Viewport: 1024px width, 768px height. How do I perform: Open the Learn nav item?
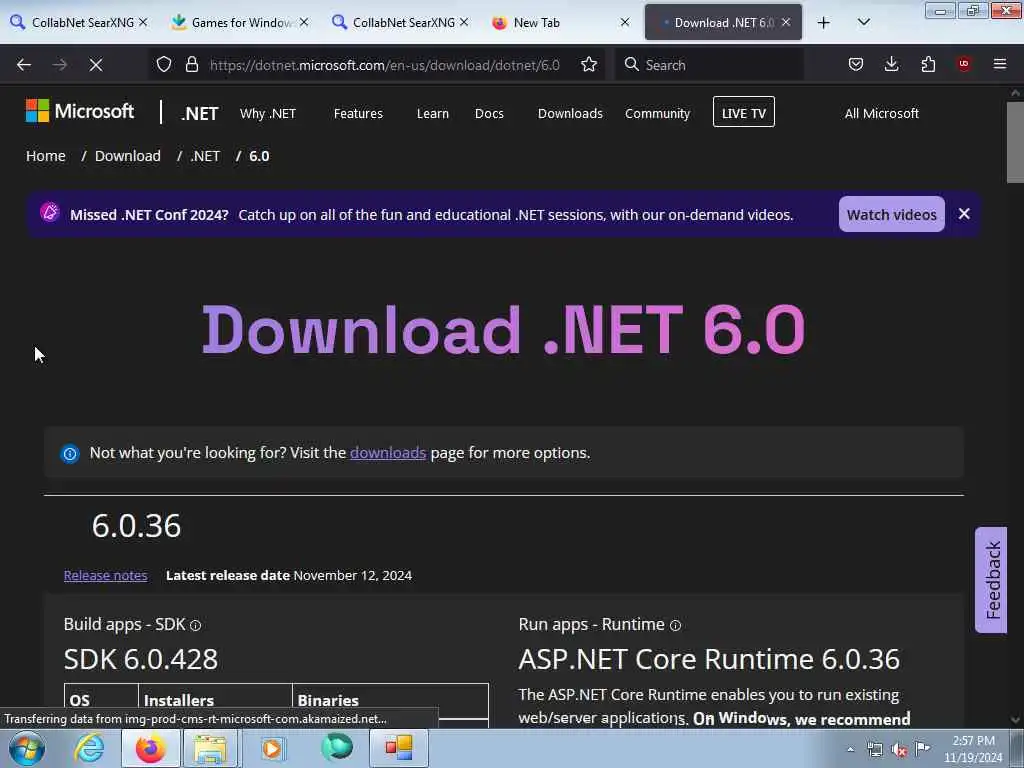point(433,114)
